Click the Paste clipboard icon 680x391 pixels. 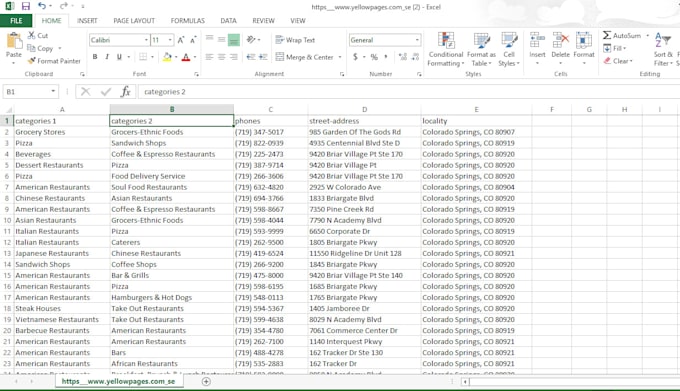pos(14,42)
